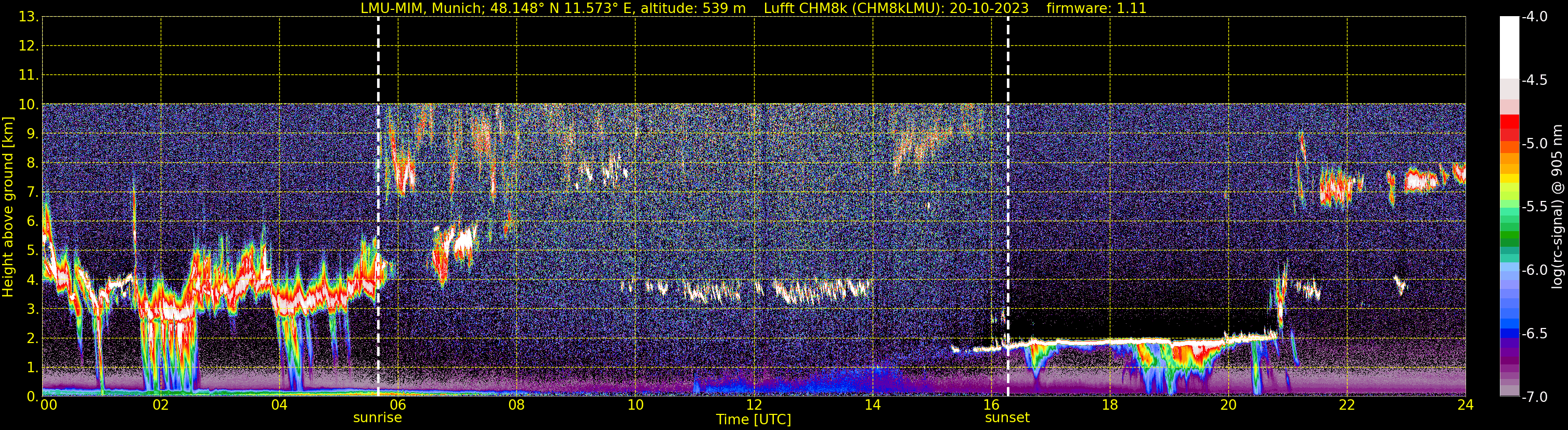Click the '-6.0' colorbar tick label

[1534, 270]
